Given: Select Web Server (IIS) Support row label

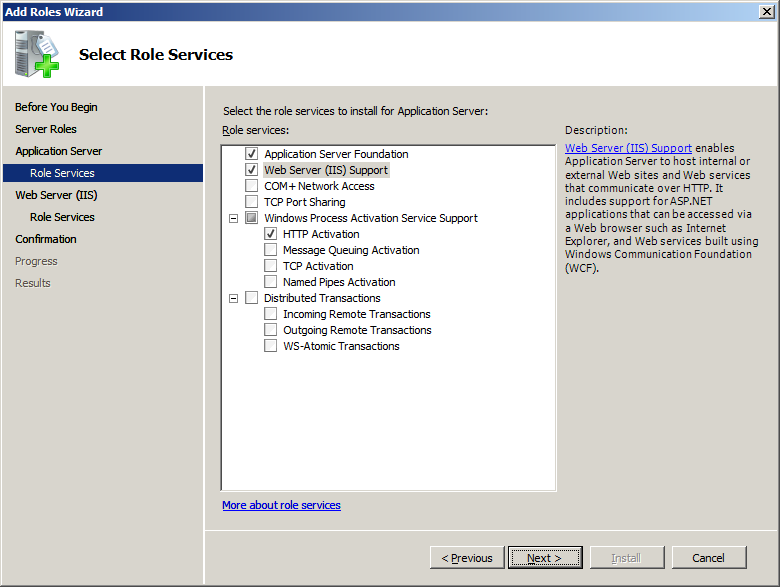Looking at the screenshot, I should point(326,170).
